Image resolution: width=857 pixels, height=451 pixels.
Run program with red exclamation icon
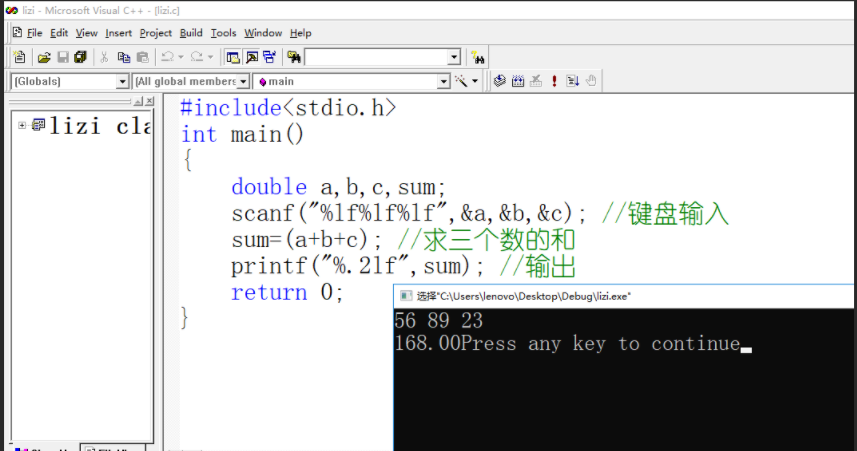pyautogui.click(x=554, y=81)
